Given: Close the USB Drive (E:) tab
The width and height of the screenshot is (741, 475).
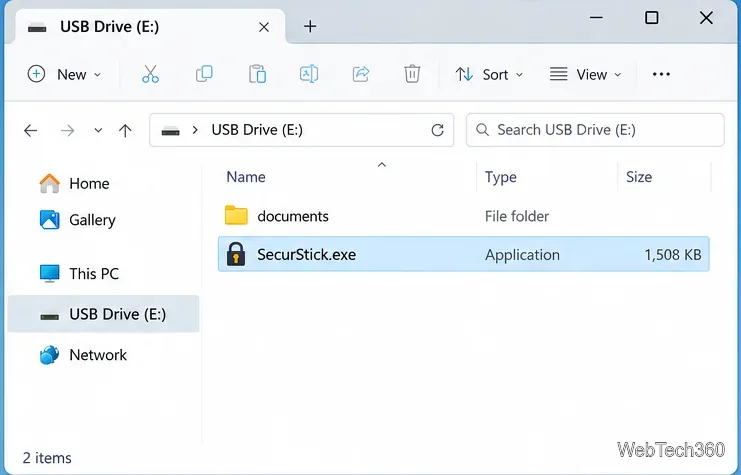Looking at the screenshot, I should point(264,27).
